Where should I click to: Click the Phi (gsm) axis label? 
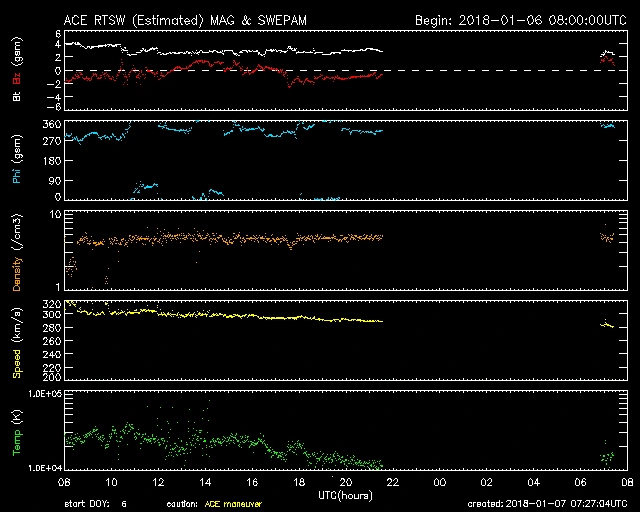coord(17,160)
